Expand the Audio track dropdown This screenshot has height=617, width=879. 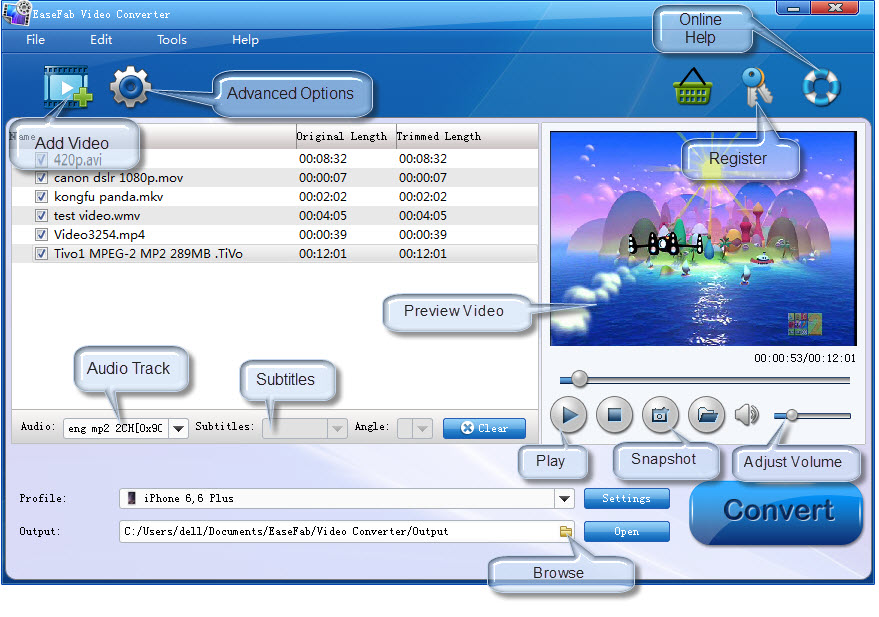pyautogui.click(x=178, y=429)
